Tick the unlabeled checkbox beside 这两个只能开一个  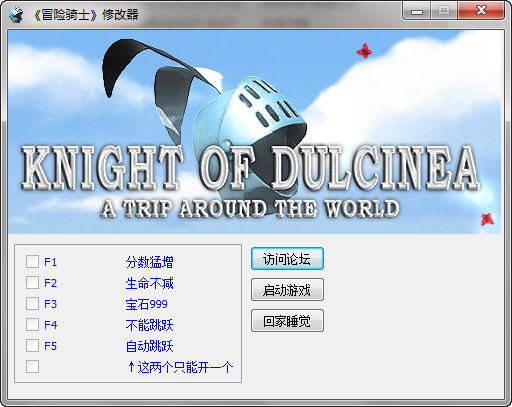pyautogui.click(x=32, y=366)
